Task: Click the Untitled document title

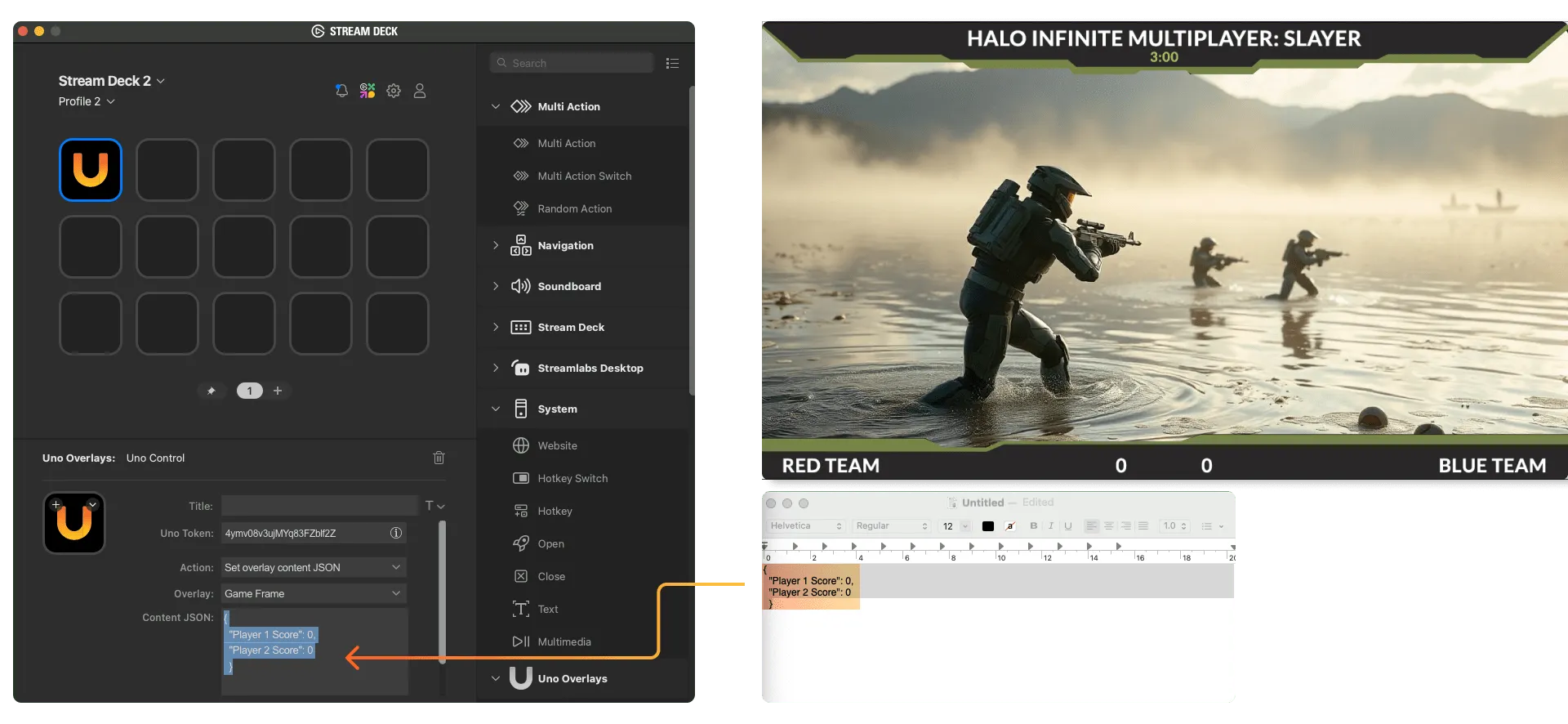Action: [x=982, y=503]
